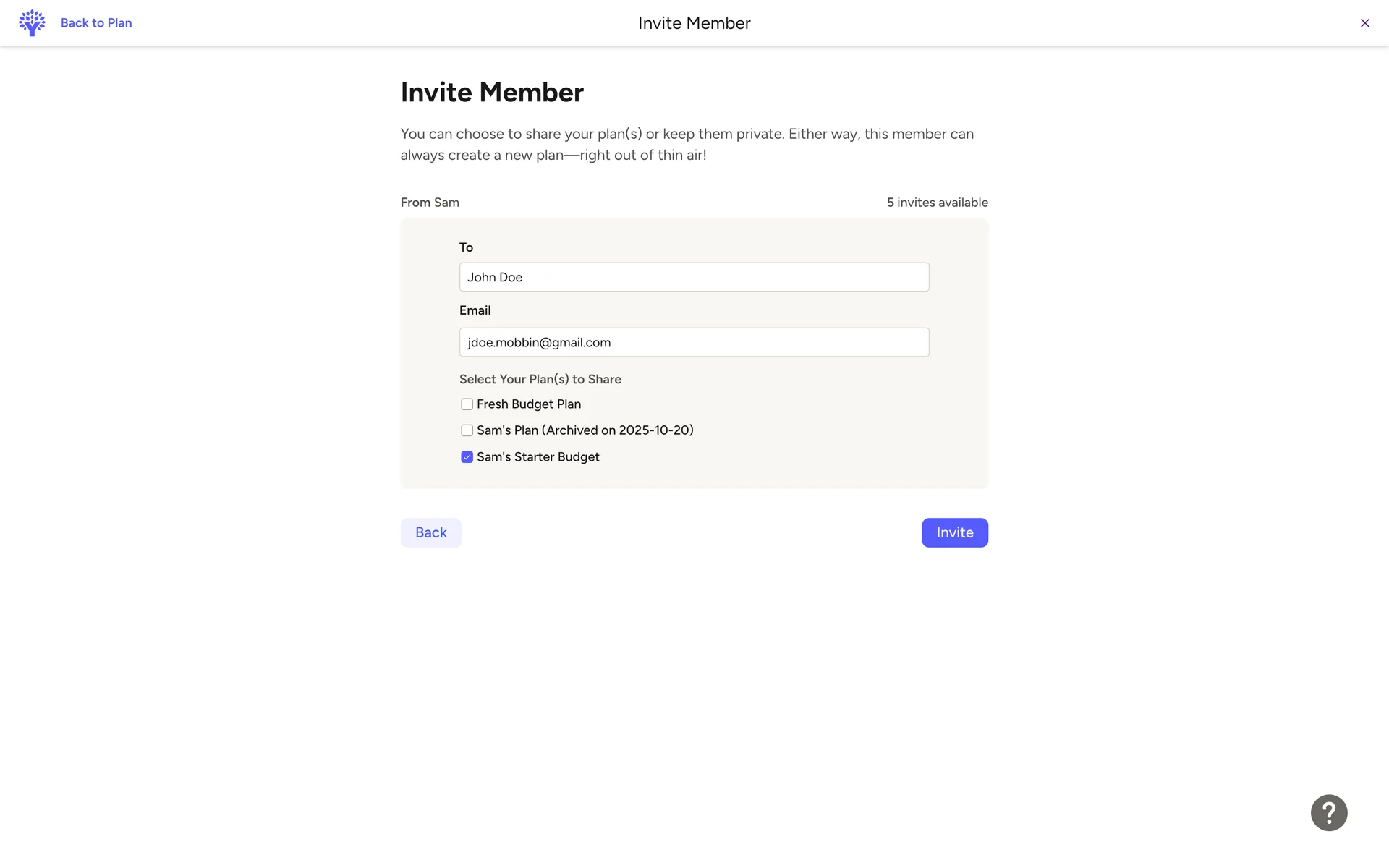The image size is (1389, 868).
Task: Click "Select Your Plan(s) to Share" label
Action: pyautogui.click(x=540, y=379)
